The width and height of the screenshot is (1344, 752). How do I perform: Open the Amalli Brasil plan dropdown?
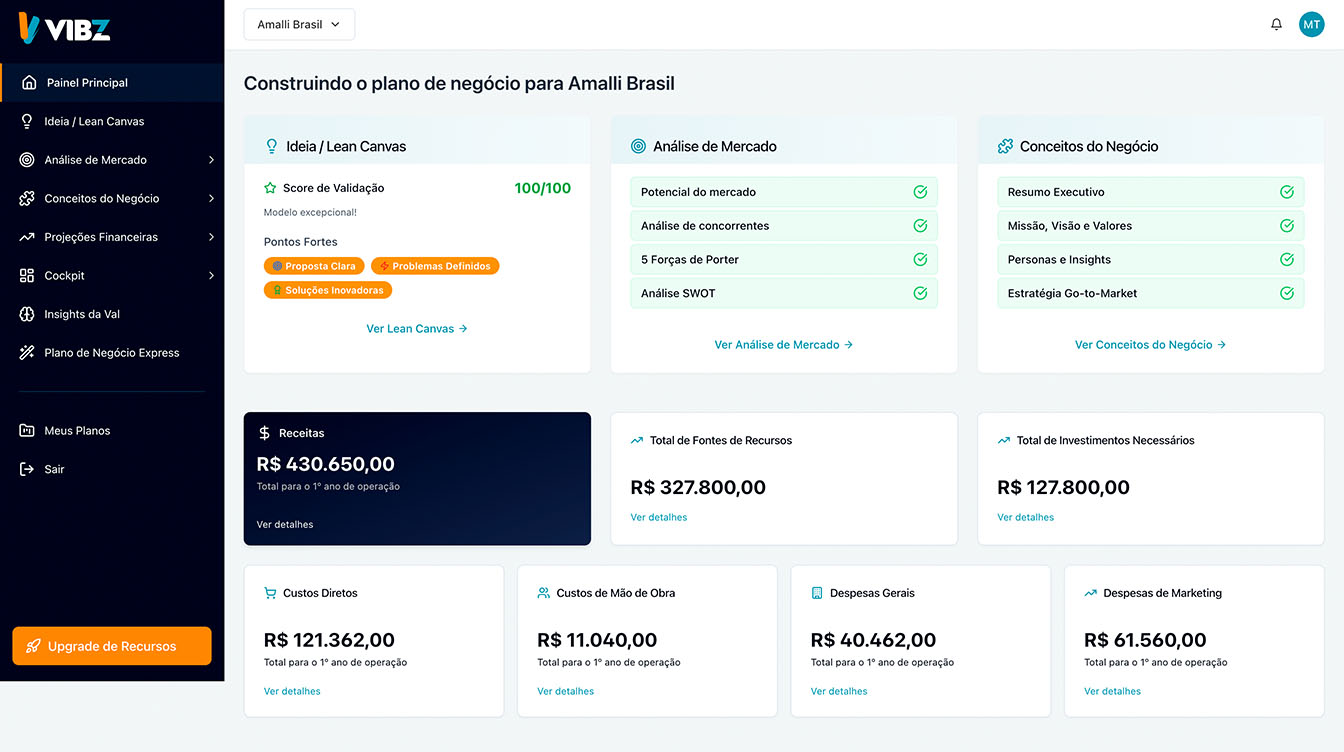pos(299,25)
